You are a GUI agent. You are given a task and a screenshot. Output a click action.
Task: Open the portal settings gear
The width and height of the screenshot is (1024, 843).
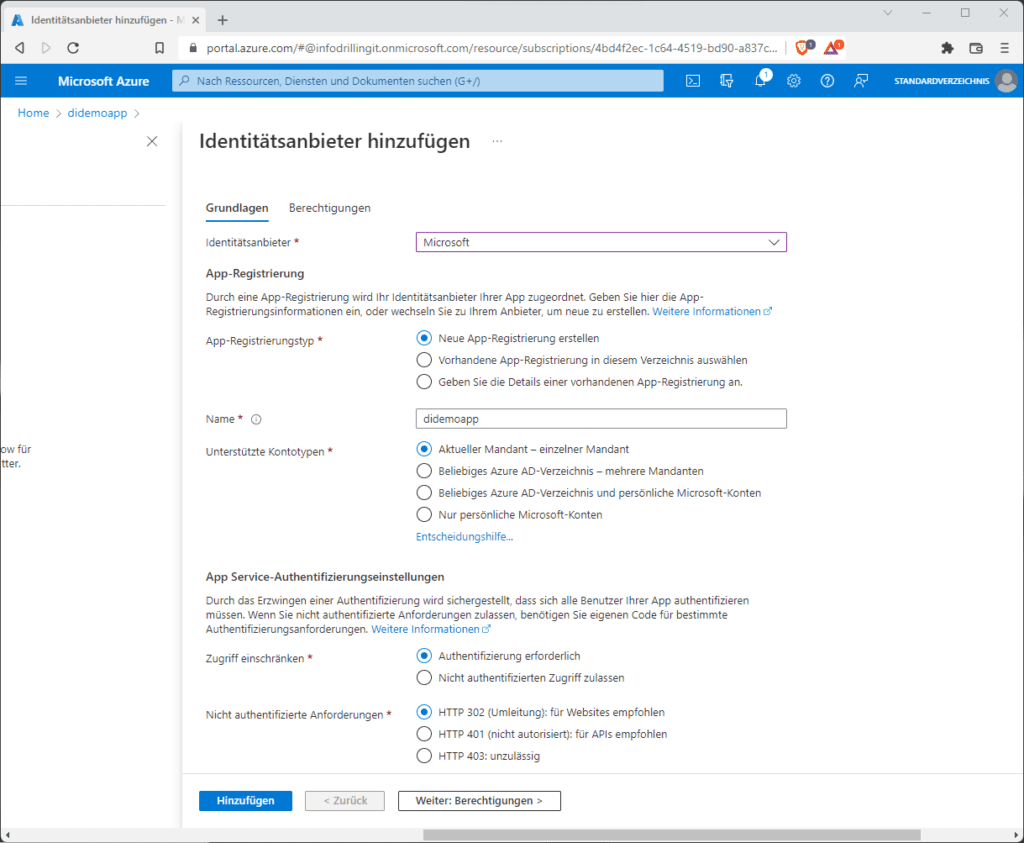point(793,81)
